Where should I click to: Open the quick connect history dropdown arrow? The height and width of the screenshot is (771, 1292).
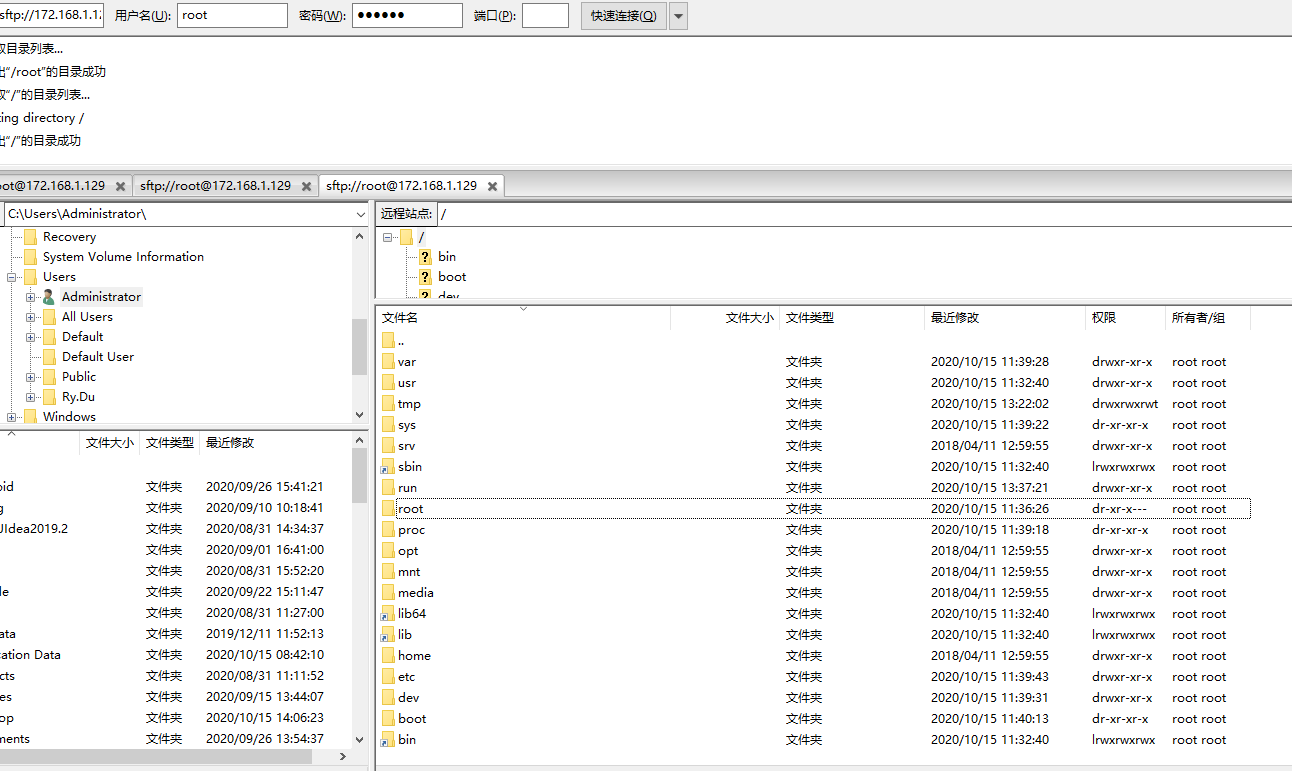(678, 16)
